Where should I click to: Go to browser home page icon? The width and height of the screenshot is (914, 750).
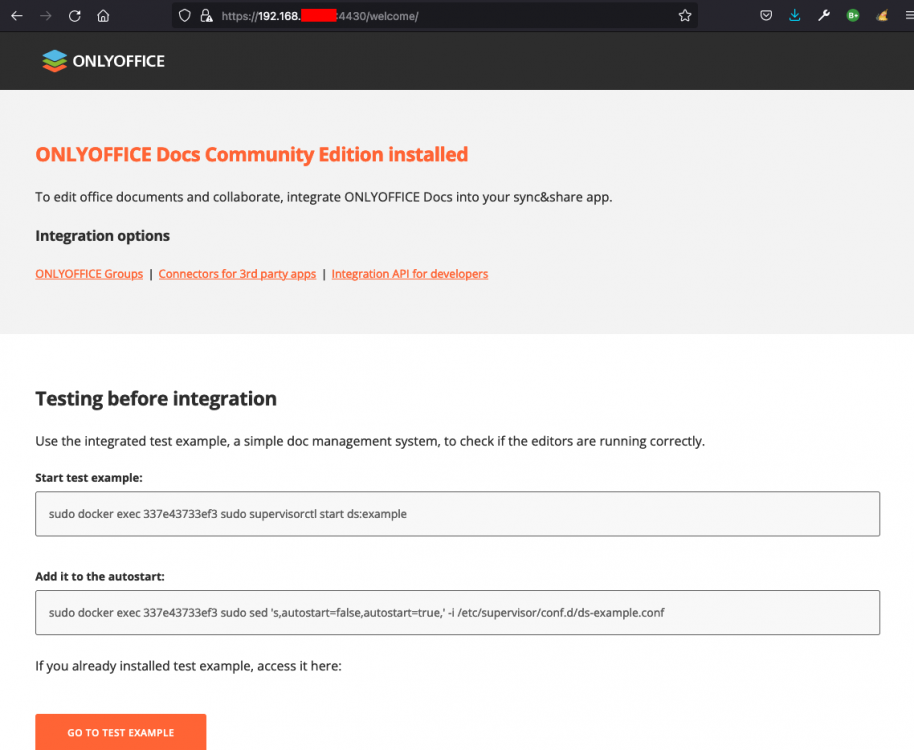pyautogui.click(x=103, y=16)
